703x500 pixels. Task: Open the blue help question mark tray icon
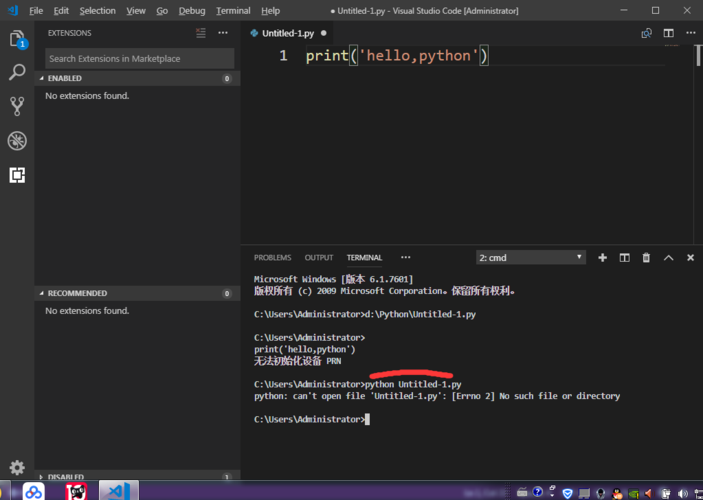click(x=538, y=492)
